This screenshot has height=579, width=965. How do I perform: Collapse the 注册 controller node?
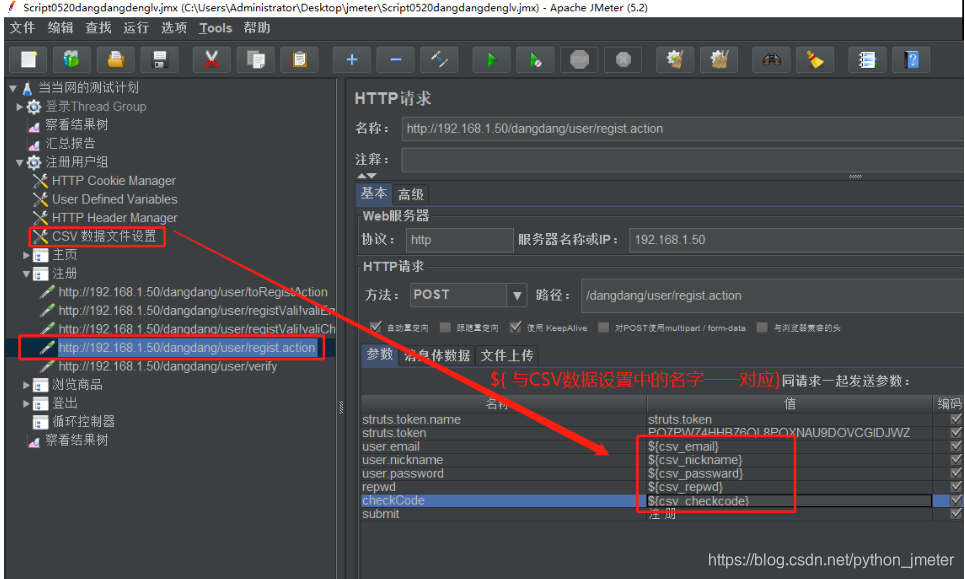coord(26,274)
